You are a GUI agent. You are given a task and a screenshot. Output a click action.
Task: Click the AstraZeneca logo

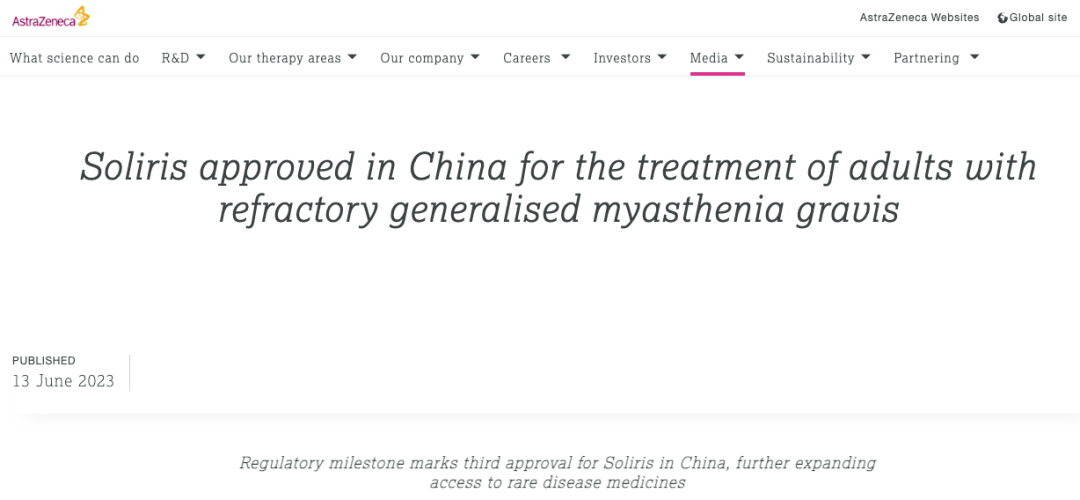point(50,17)
